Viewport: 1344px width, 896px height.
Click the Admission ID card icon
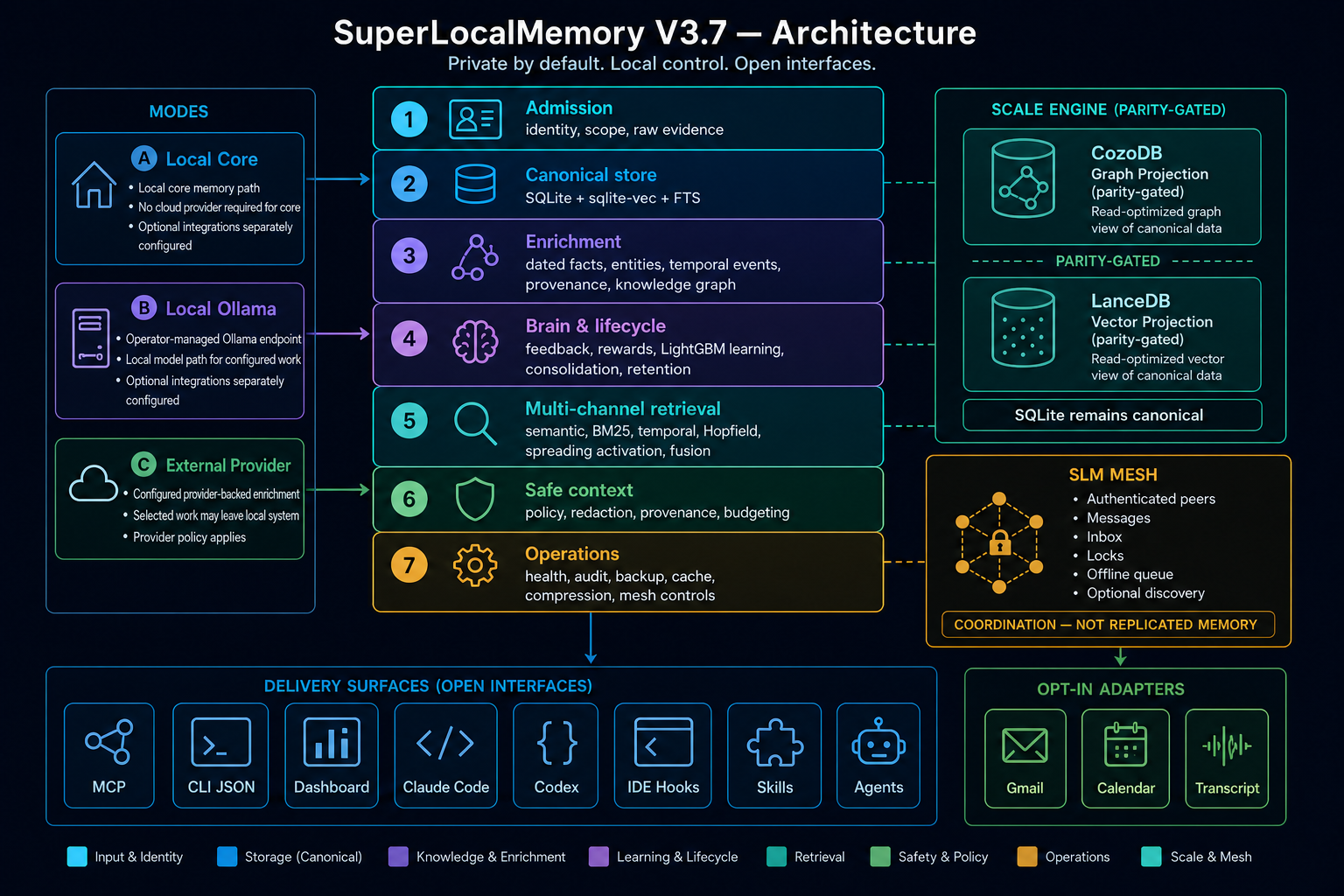475,119
